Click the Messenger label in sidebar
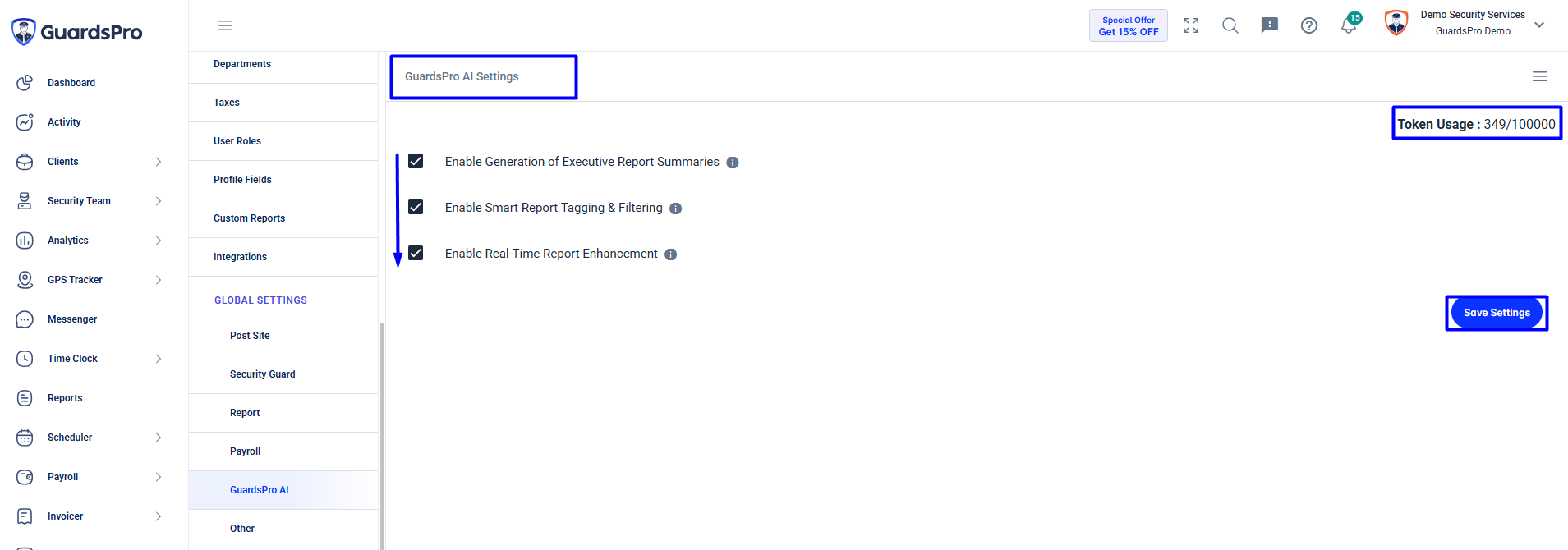Viewport: 1568px width, 550px height. click(x=72, y=319)
